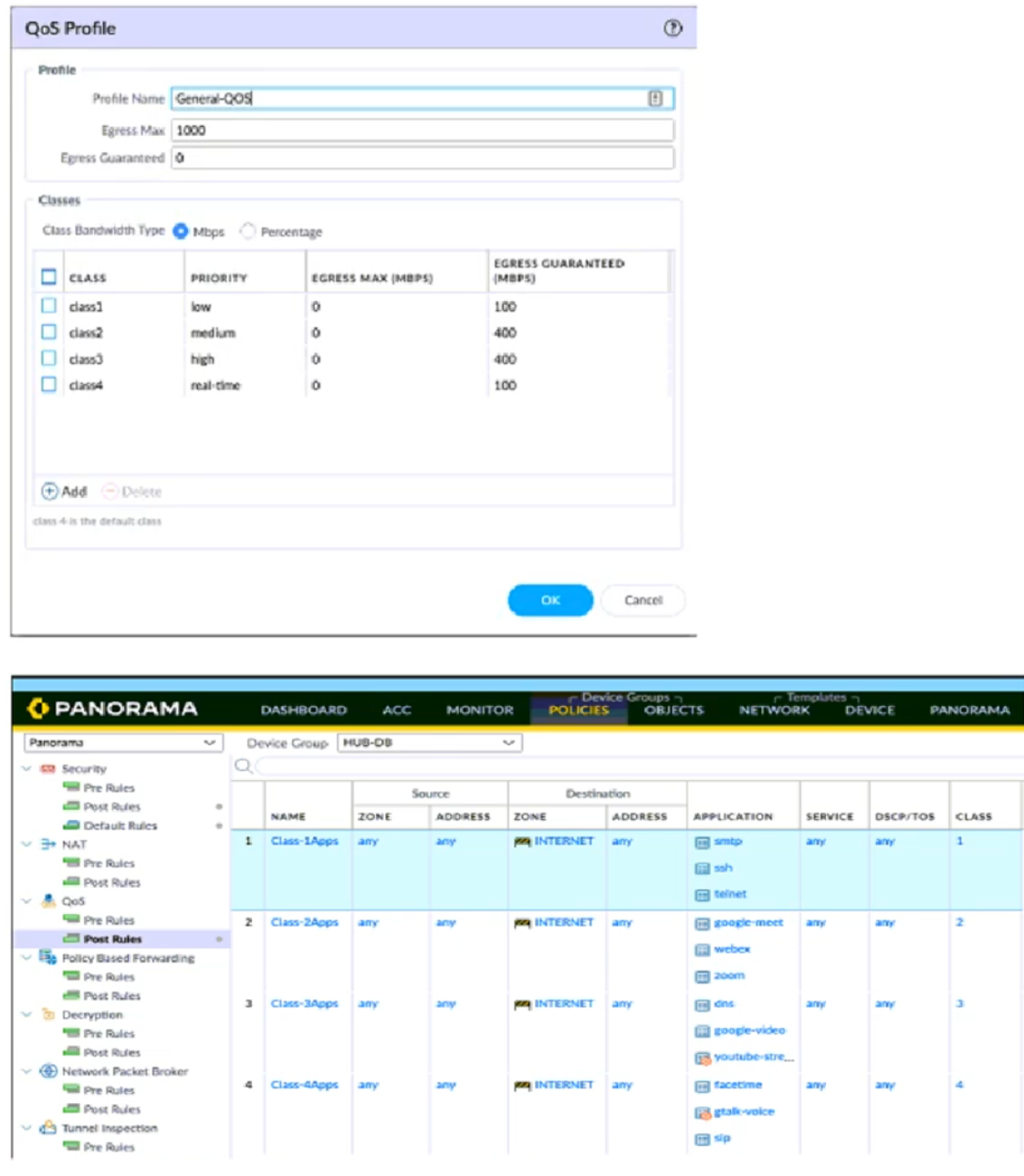The width and height of the screenshot is (1024, 1176).
Task: Open the Panorama context dropdown
Action: [122, 743]
